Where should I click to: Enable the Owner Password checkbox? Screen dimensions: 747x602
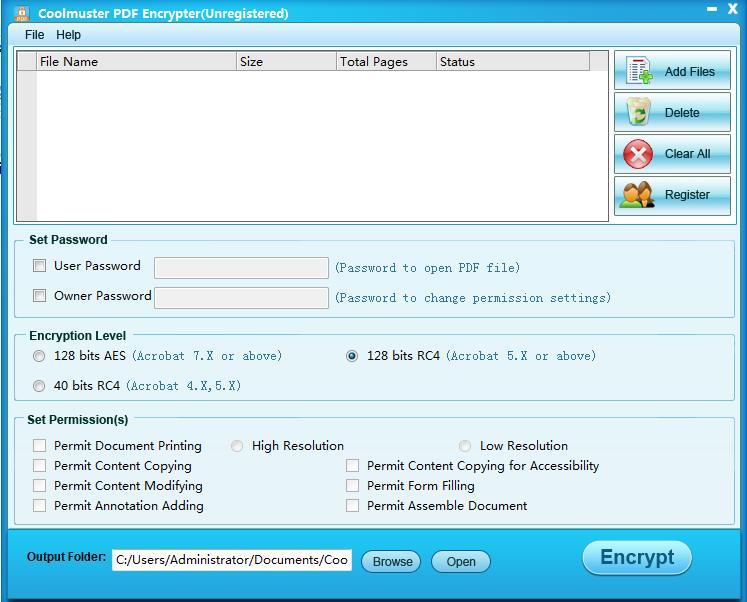40,296
